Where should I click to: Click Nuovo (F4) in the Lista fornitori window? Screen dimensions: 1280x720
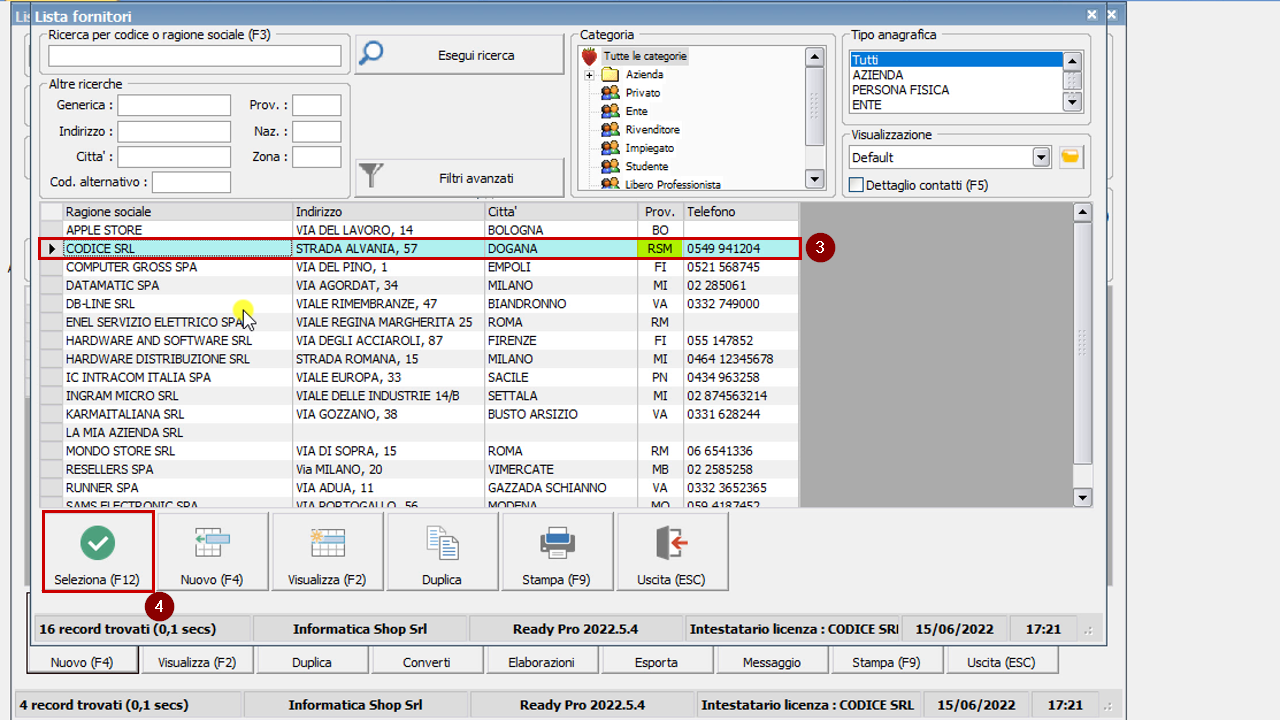tap(212, 551)
